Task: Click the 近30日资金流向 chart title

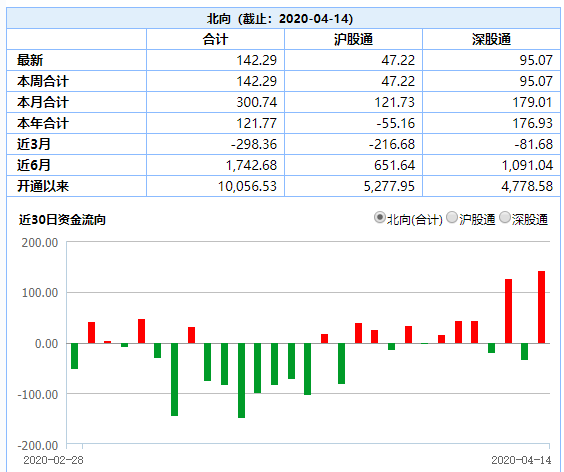Action: pos(62,219)
